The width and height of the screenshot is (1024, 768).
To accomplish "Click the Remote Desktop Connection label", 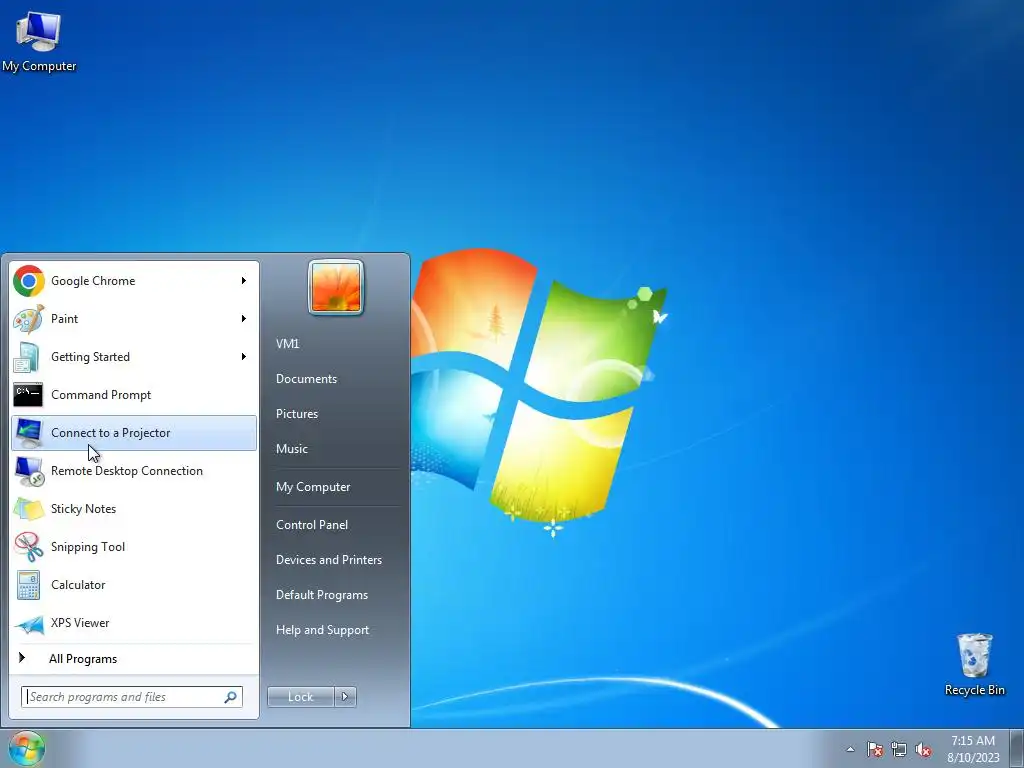I will pyautogui.click(x=127, y=471).
